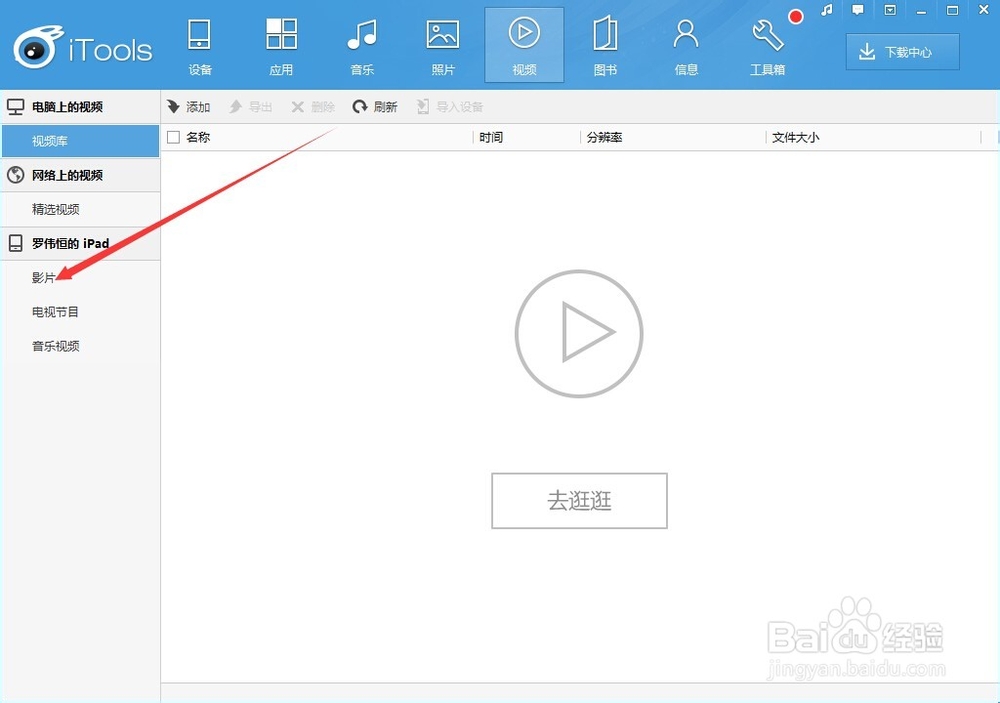Click the globe icon beside 网络上的视频
This screenshot has width=1000, height=703.
click(x=15, y=175)
